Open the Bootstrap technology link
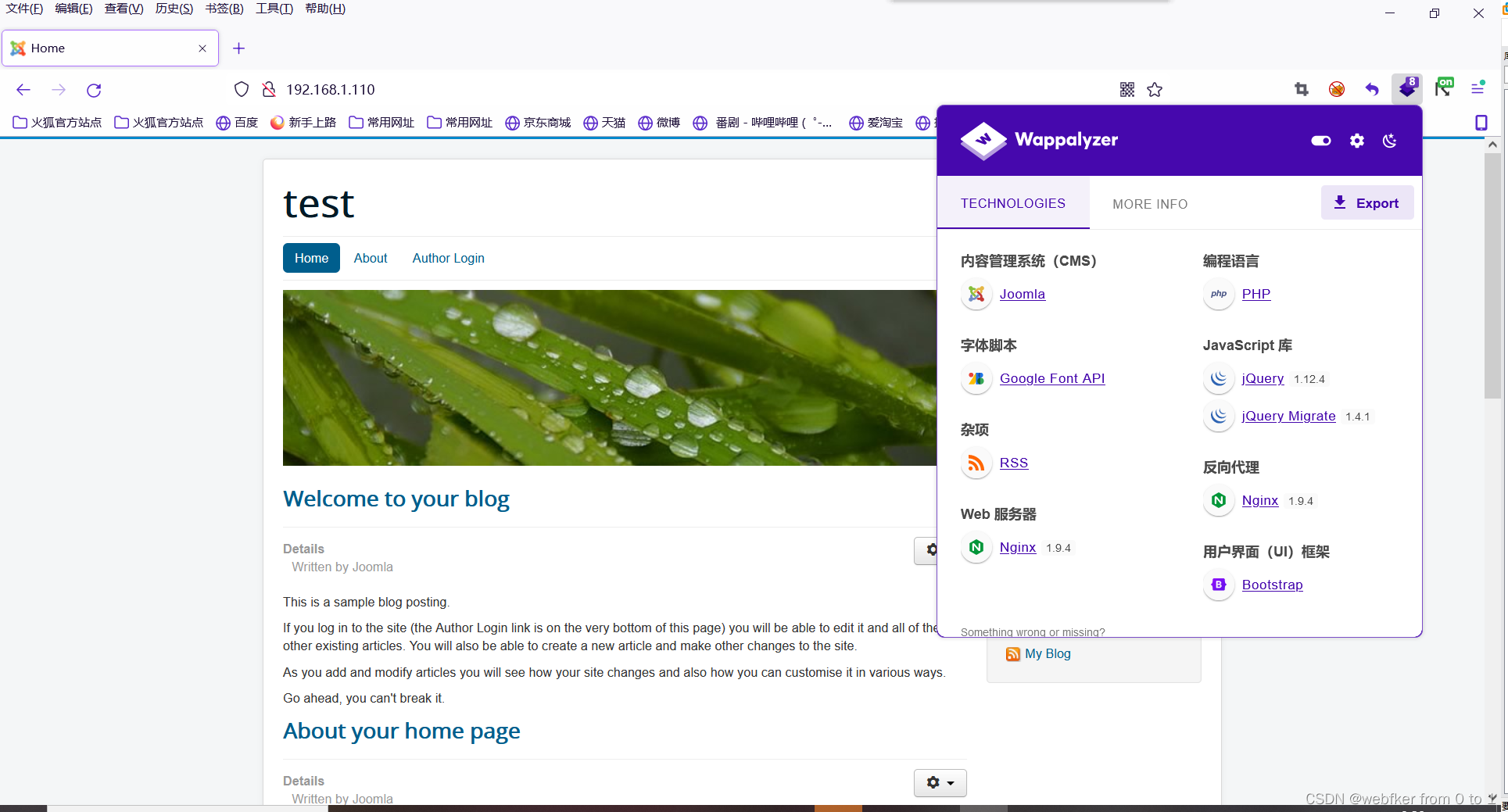 [x=1272, y=585]
